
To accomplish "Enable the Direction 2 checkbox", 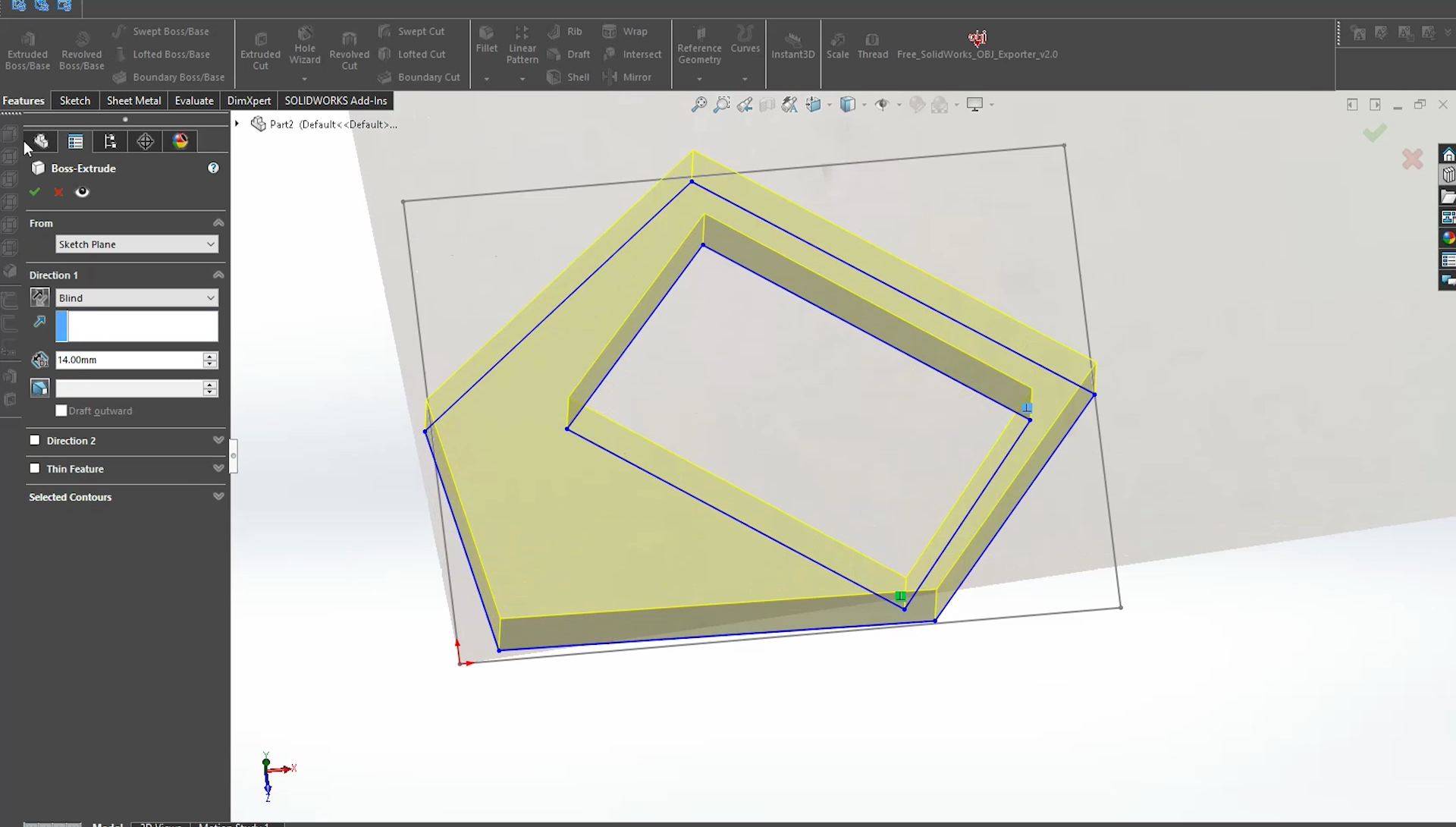I will point(34,440).
